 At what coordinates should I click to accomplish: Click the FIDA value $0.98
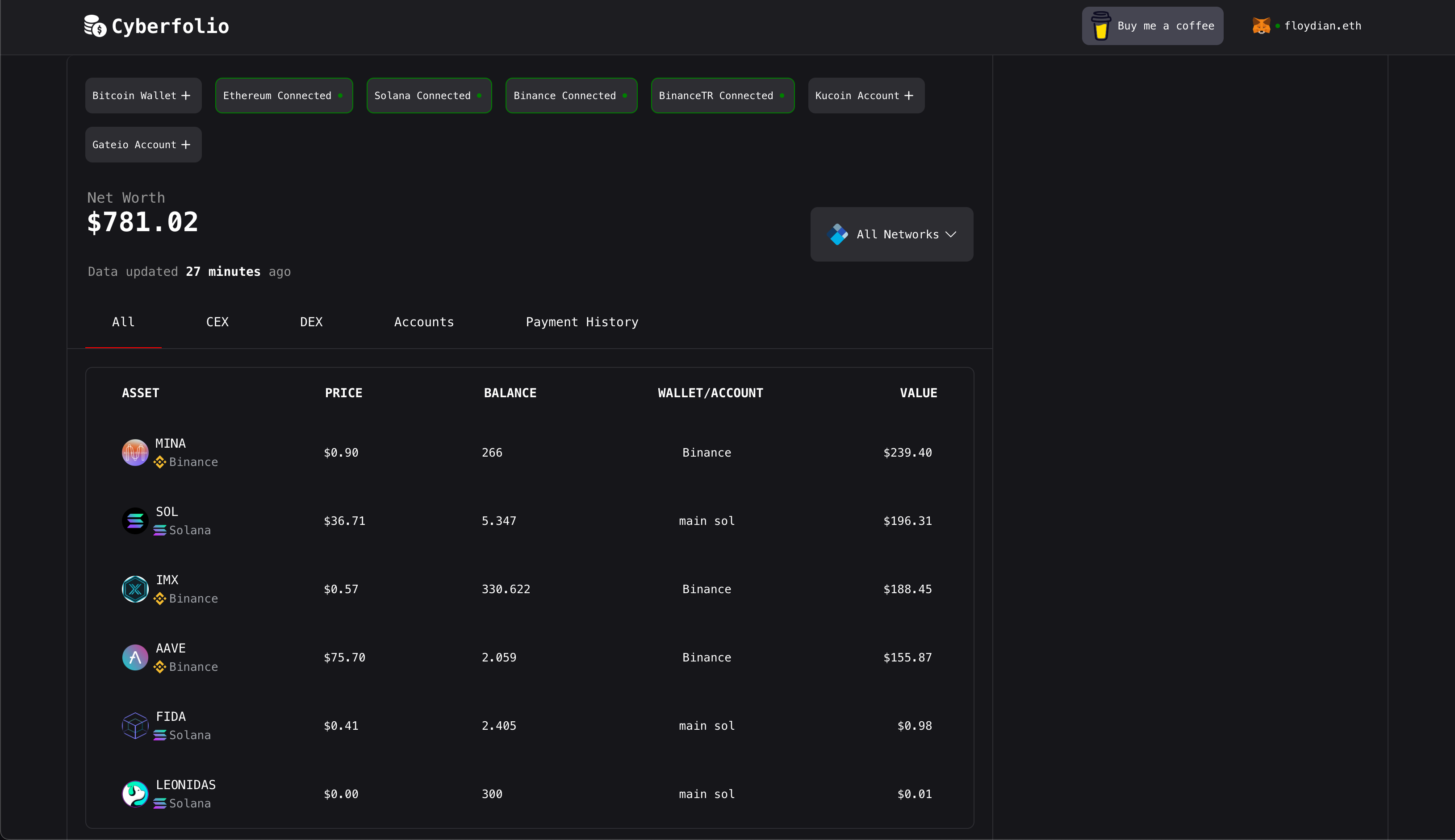tap(915, 726)
